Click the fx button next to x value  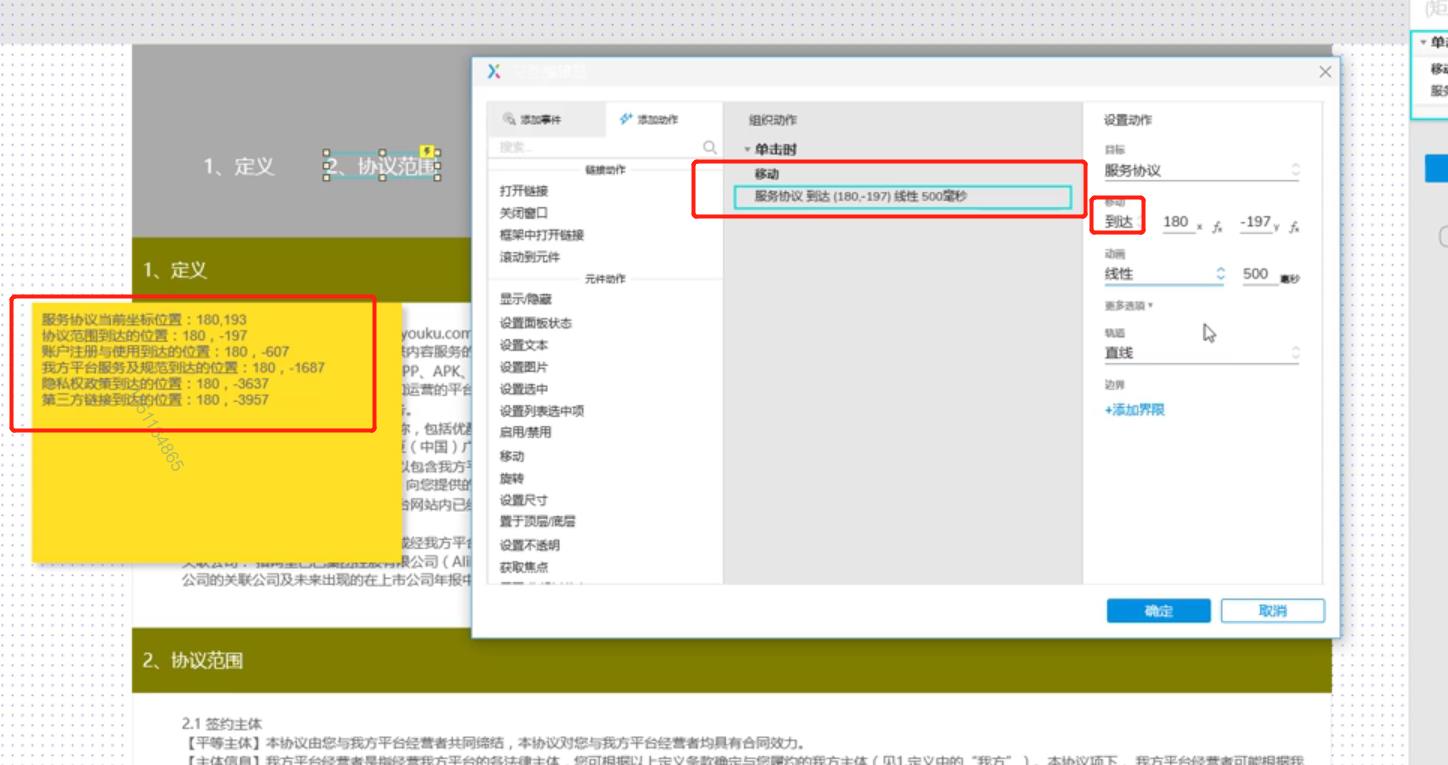(x=1217, y=227)
